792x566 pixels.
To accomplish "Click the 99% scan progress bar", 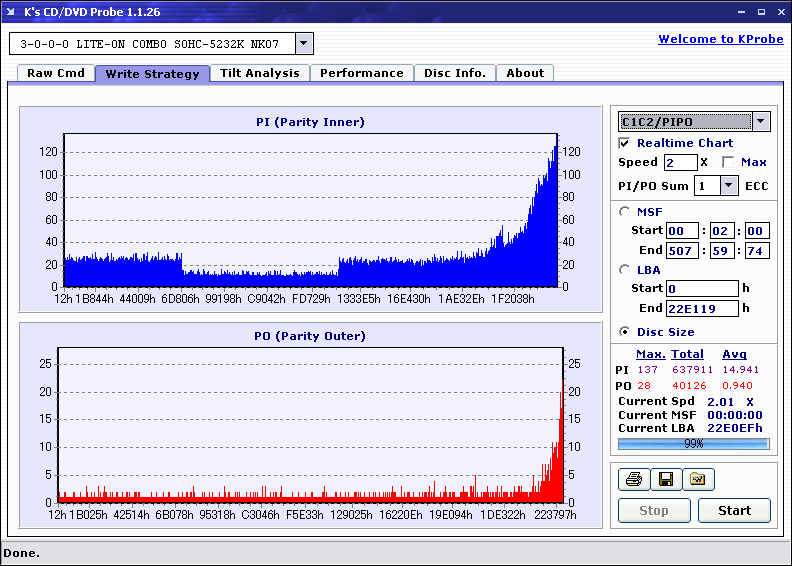I will 694,444.
